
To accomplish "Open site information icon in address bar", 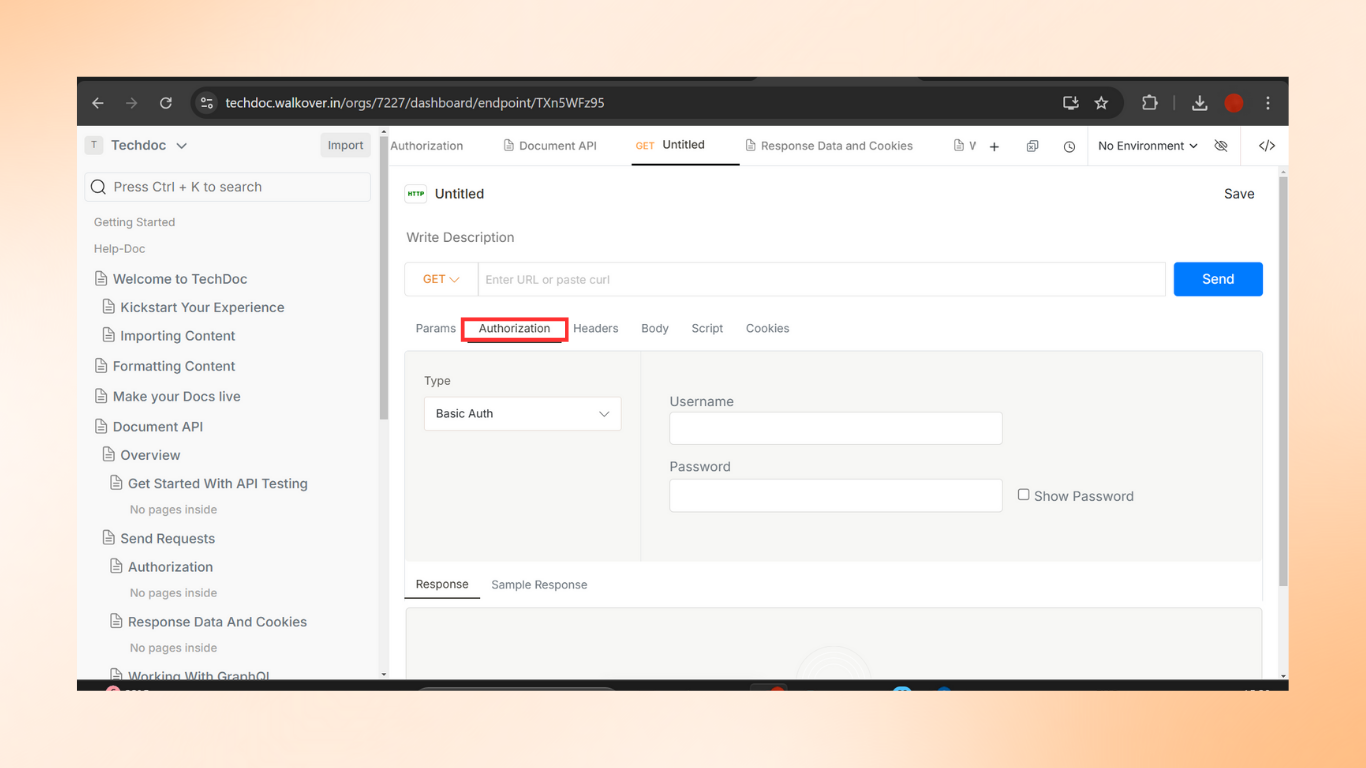I will 206,103.
